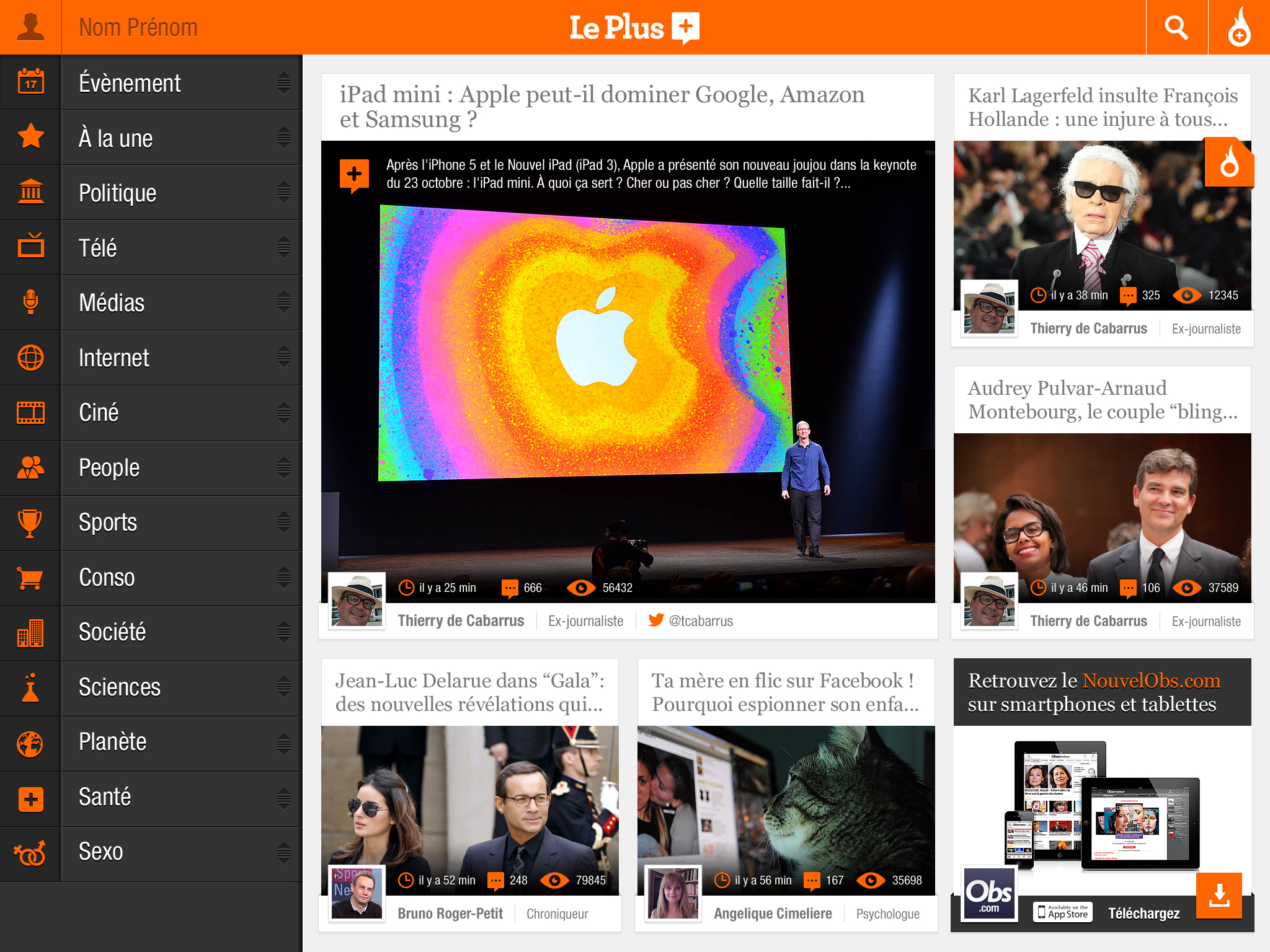Select the Santé medical cross icon
The height and width of the screenshot is (952, 1270).
30,798
